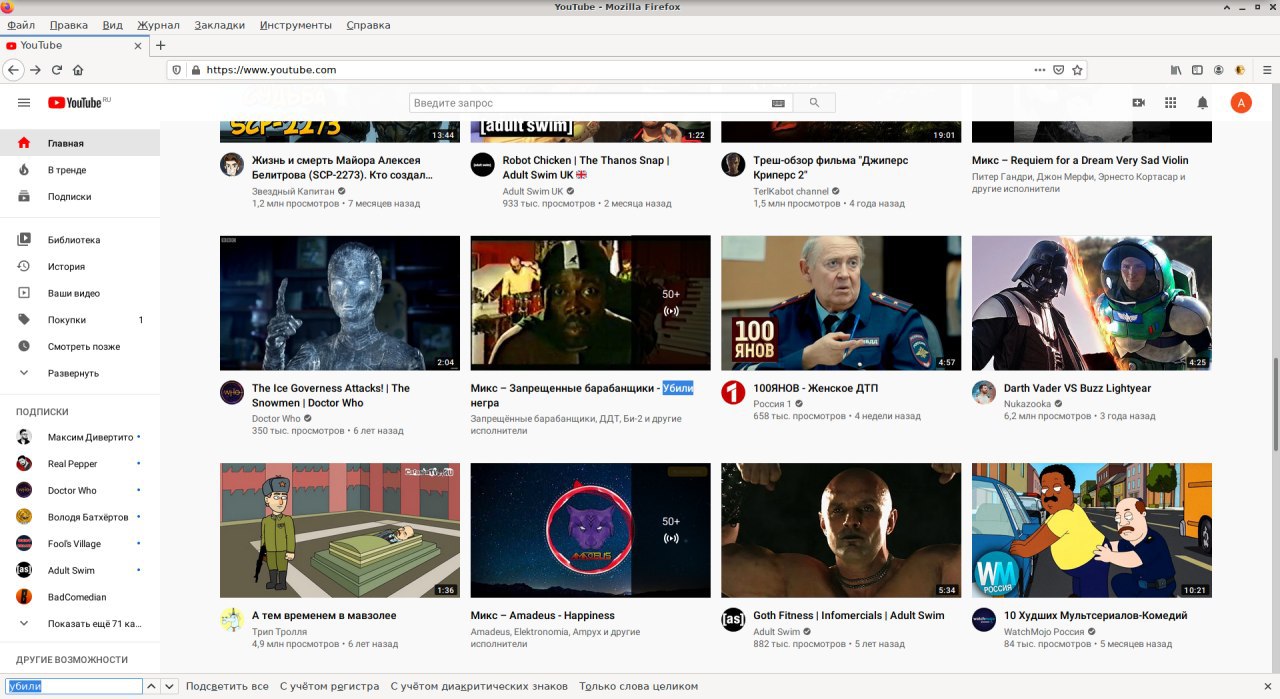Open Goth Fitness video thumbnail

tap(841, 530)
